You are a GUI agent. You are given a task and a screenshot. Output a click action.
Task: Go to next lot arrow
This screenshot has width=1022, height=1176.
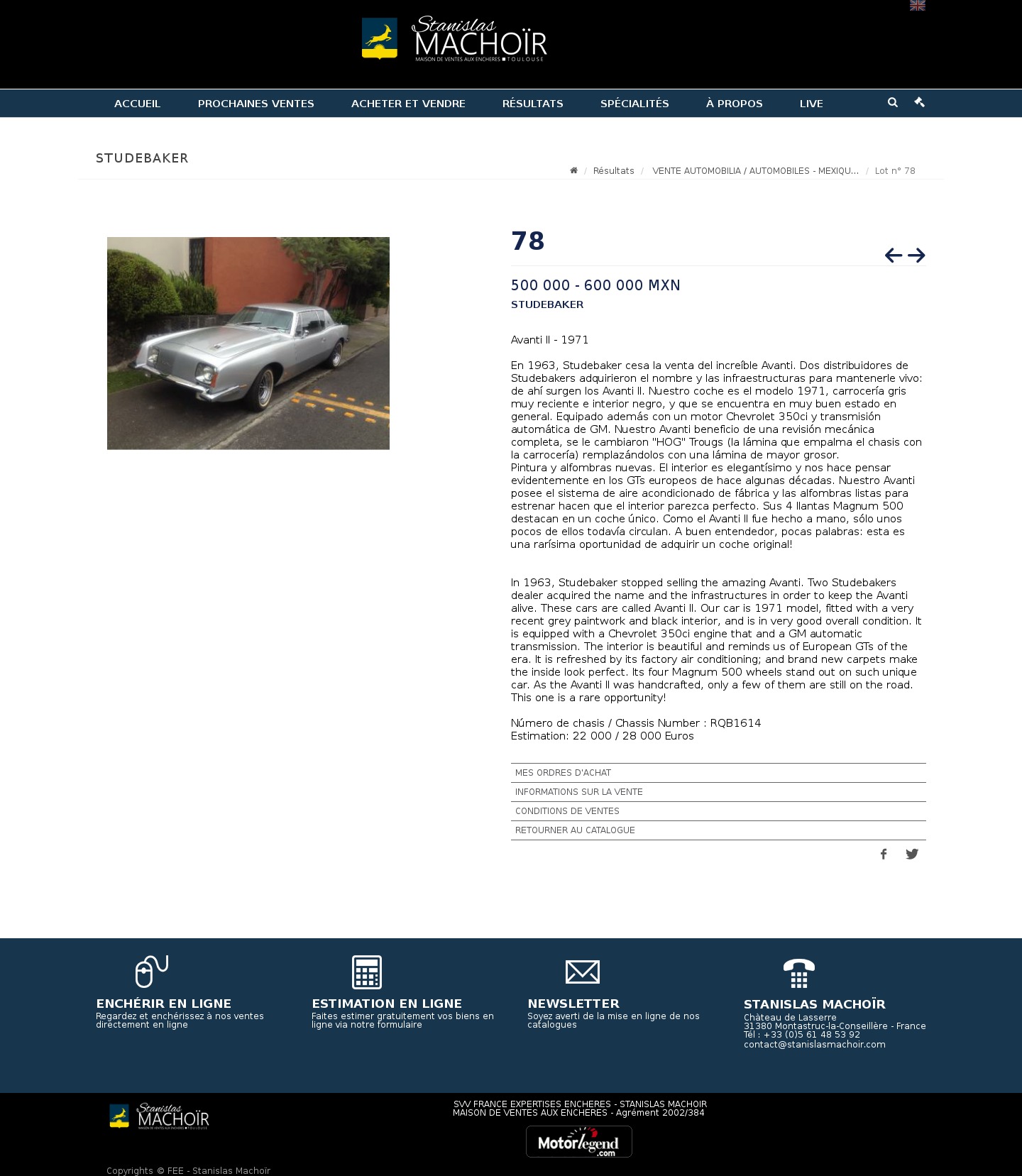tap(916, 255)
